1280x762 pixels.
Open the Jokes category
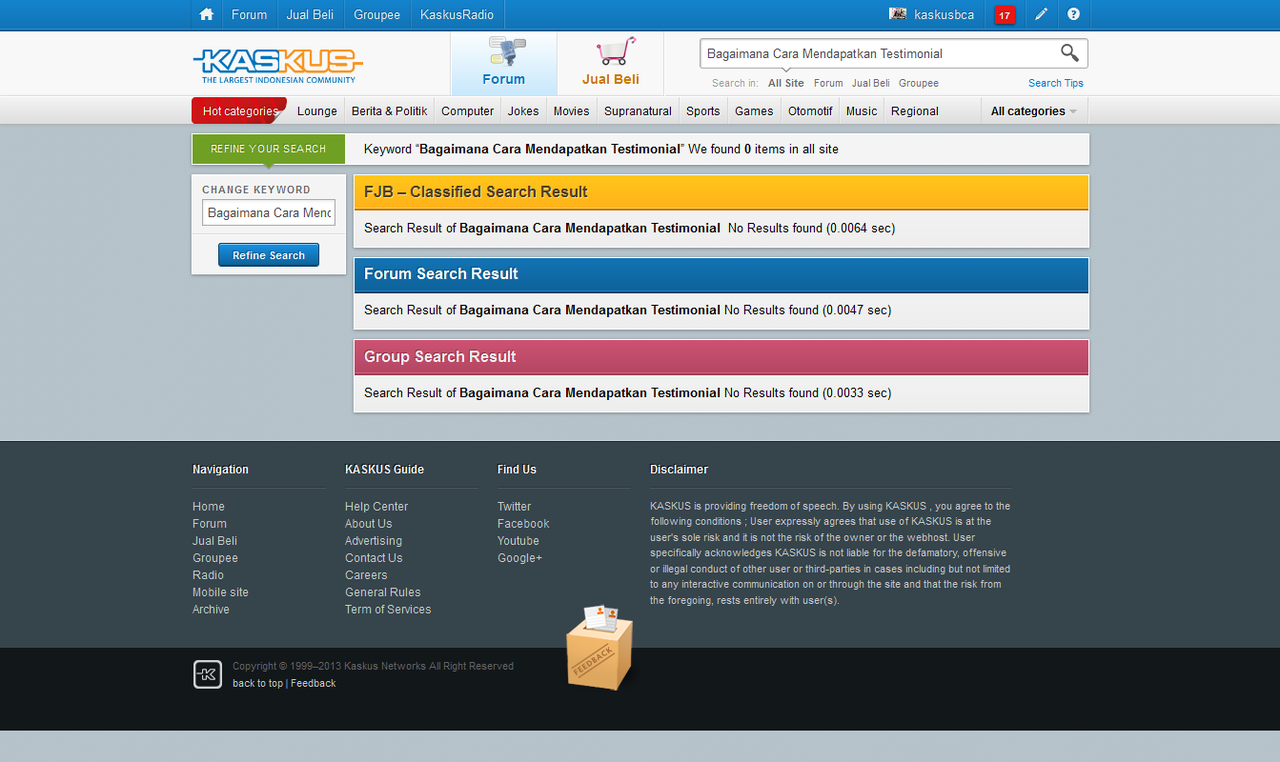[x=523, y=111]
